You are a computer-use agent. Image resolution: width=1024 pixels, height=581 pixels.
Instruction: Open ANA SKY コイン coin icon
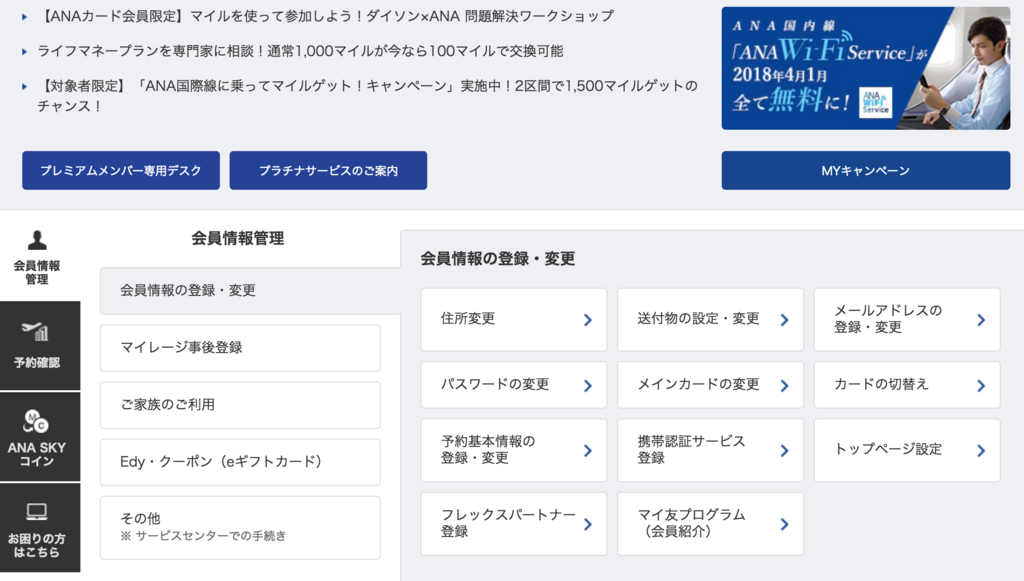click(x=36, y=421)
